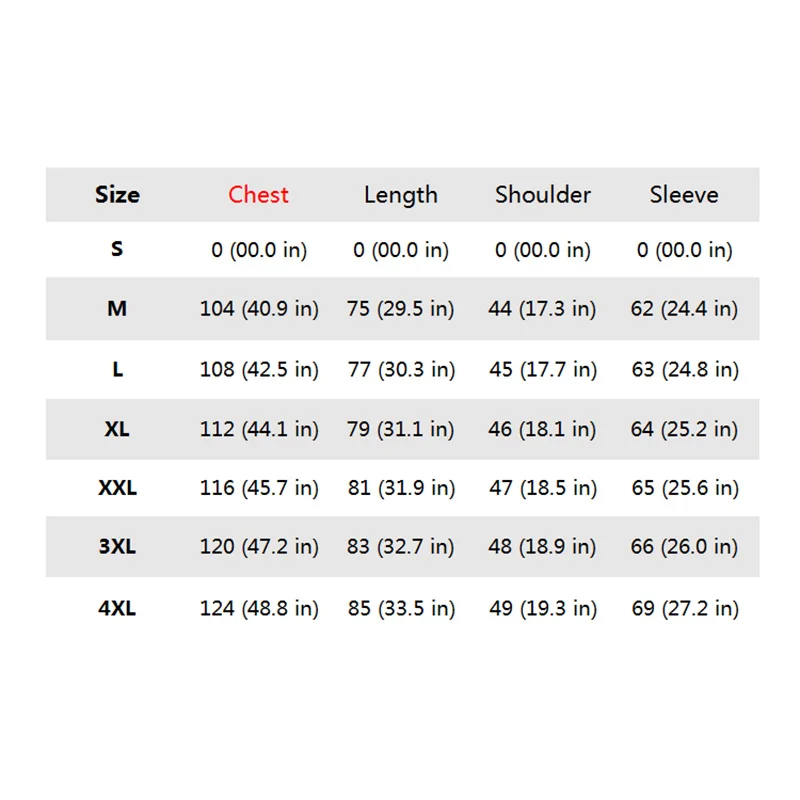Select sleeve value 65 (25.6 in)
This screenshot has width=800, height=800.
click(x=685, y=489)
